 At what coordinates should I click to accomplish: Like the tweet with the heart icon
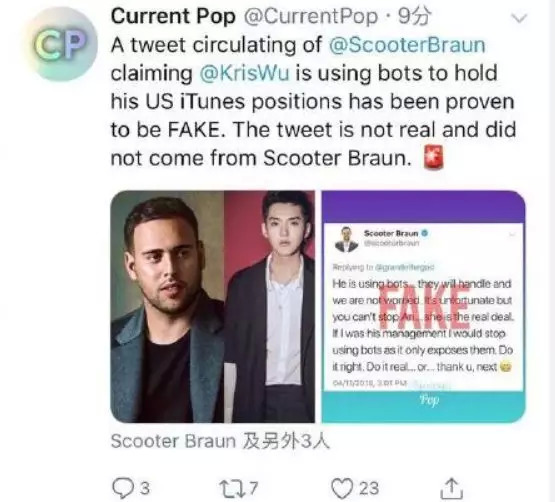pyautogui.click(x=342, y=488)
